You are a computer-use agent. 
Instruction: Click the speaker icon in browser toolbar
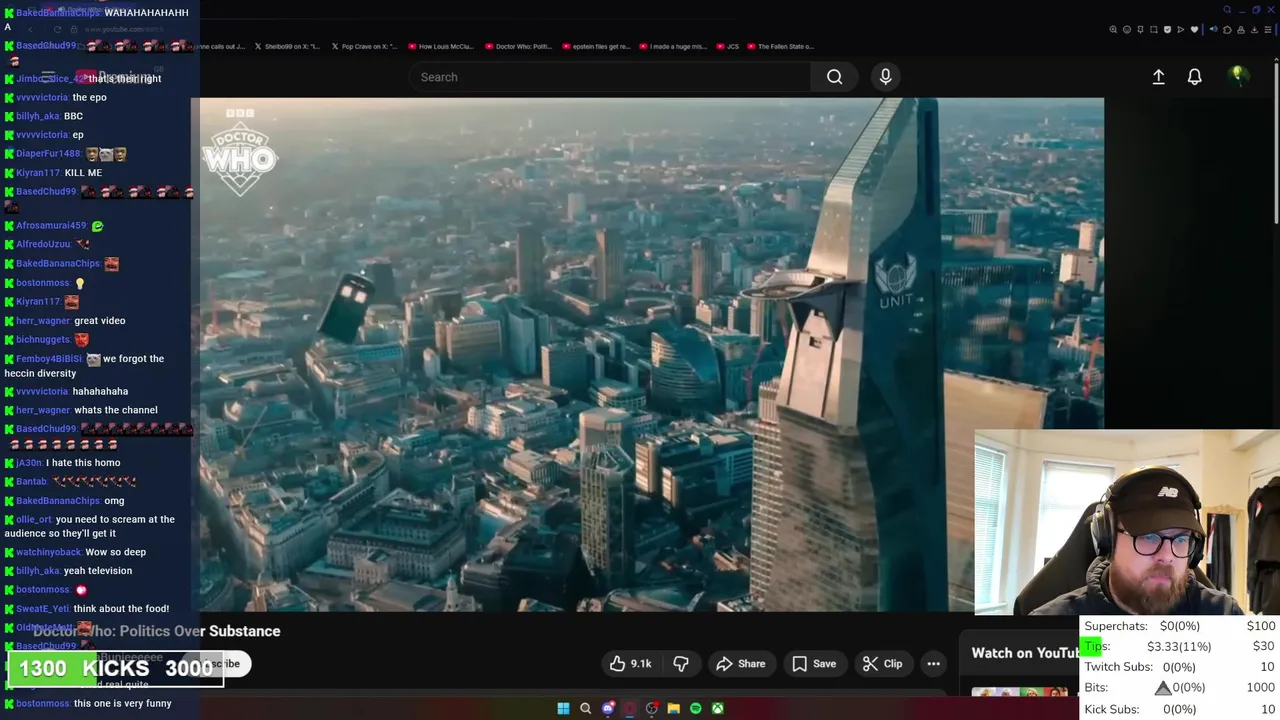[x=1213, y=29]
